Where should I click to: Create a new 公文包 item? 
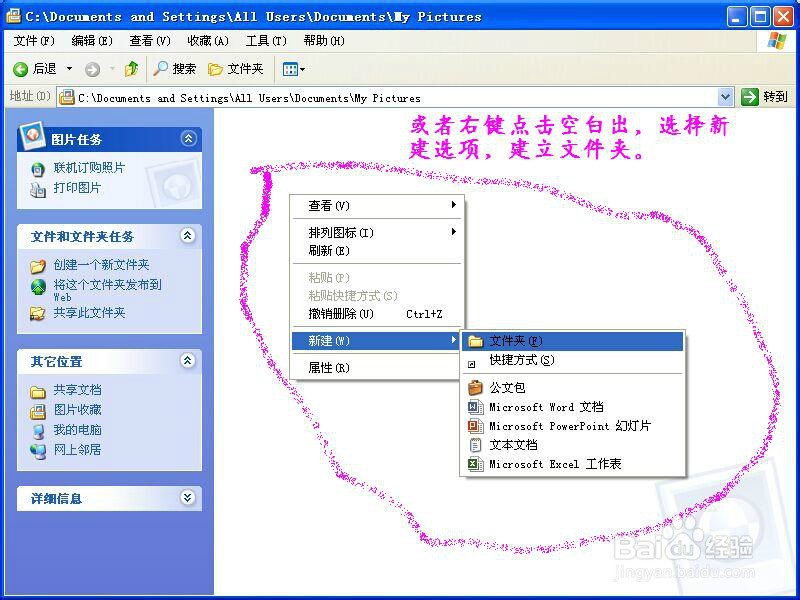(x=572, y=388)
